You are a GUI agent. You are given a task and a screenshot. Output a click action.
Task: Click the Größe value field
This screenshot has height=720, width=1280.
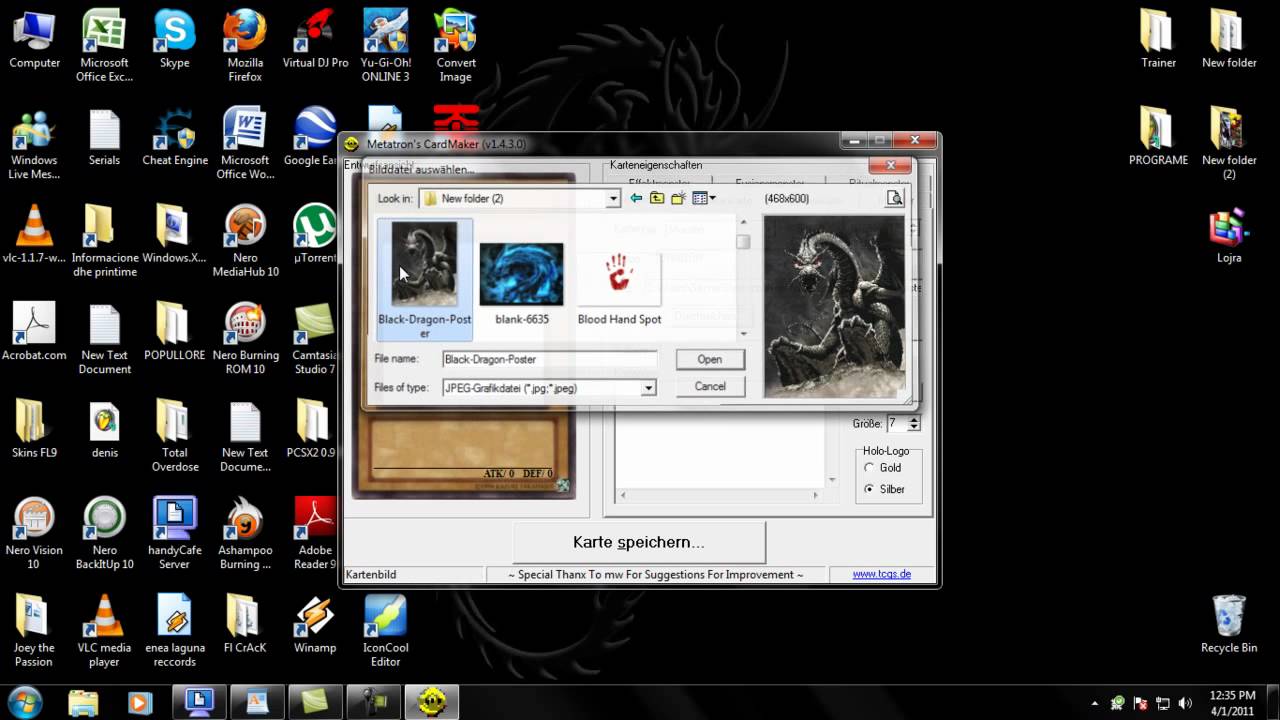[896, 423]
